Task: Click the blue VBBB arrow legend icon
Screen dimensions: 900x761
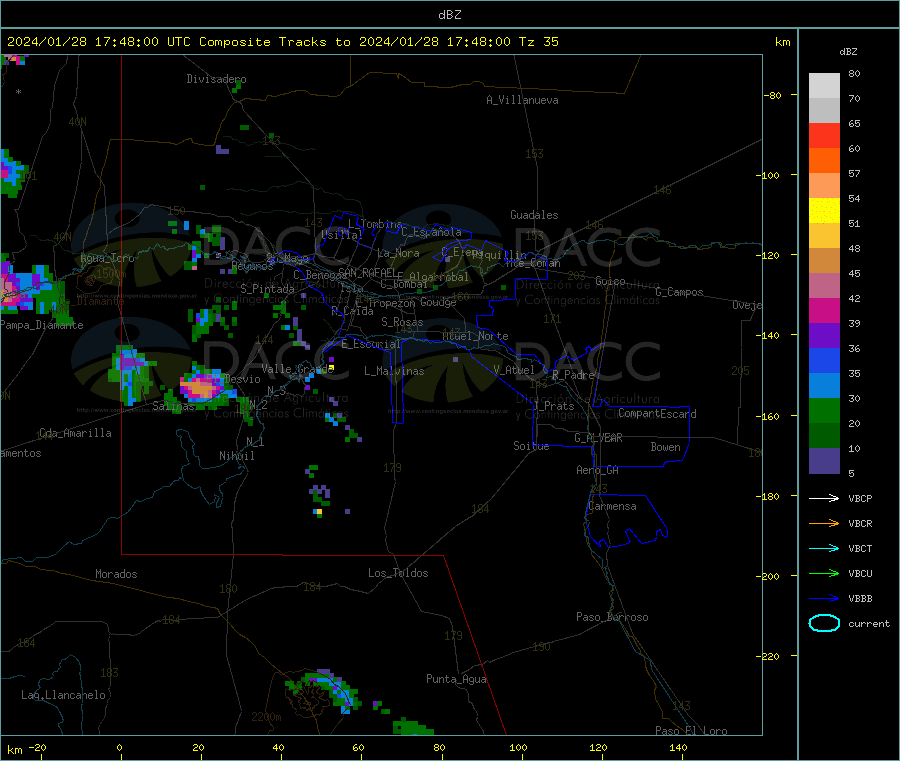Action: 824,599
